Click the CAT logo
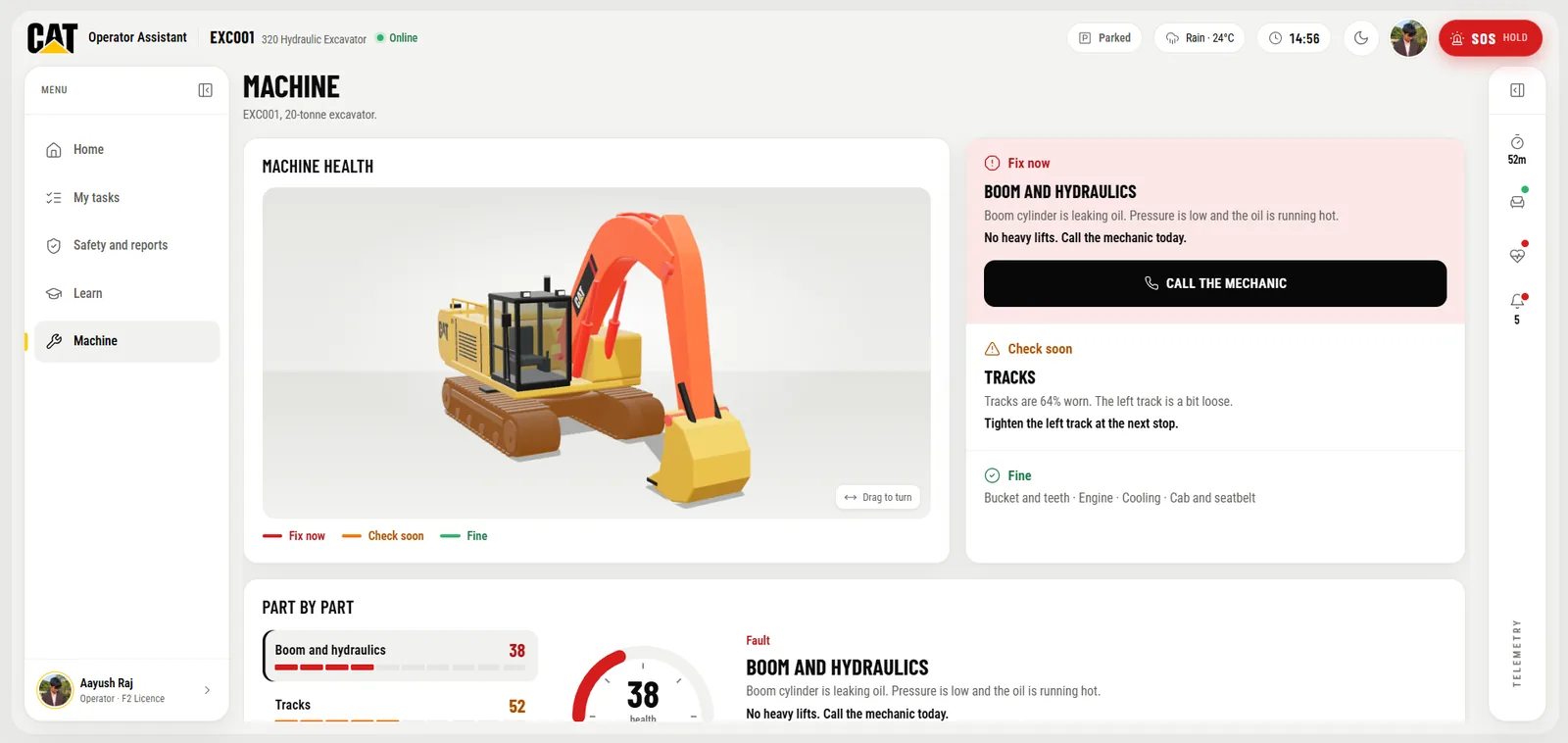 52,37
